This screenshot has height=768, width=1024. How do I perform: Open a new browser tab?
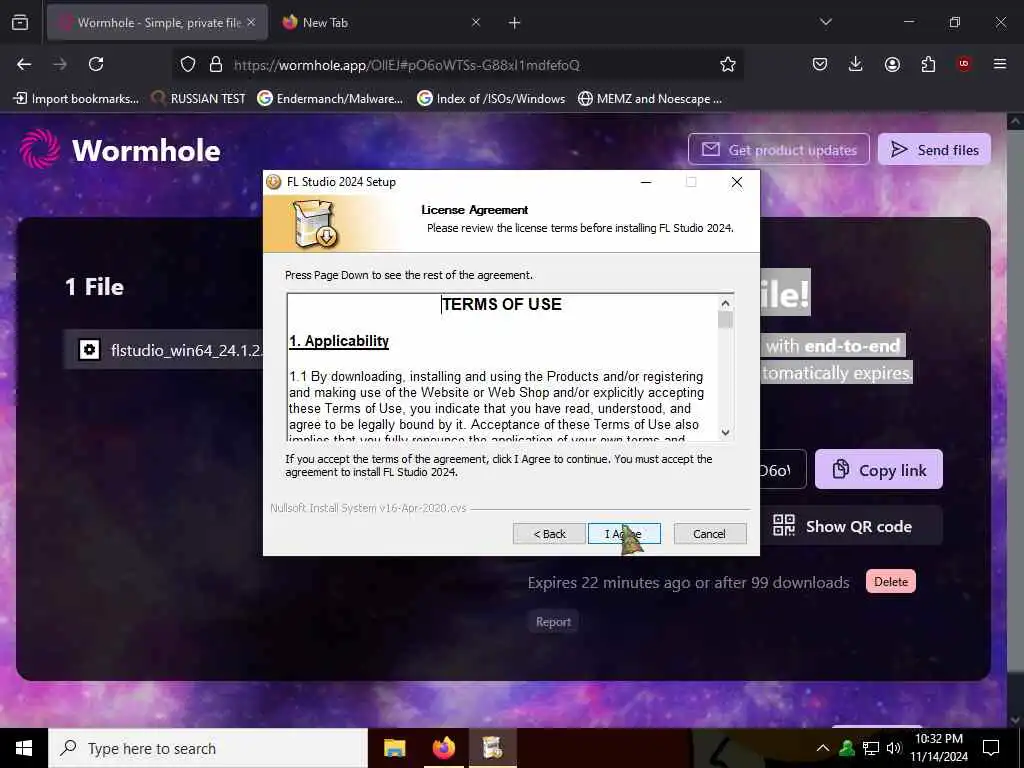pos(514,23)
